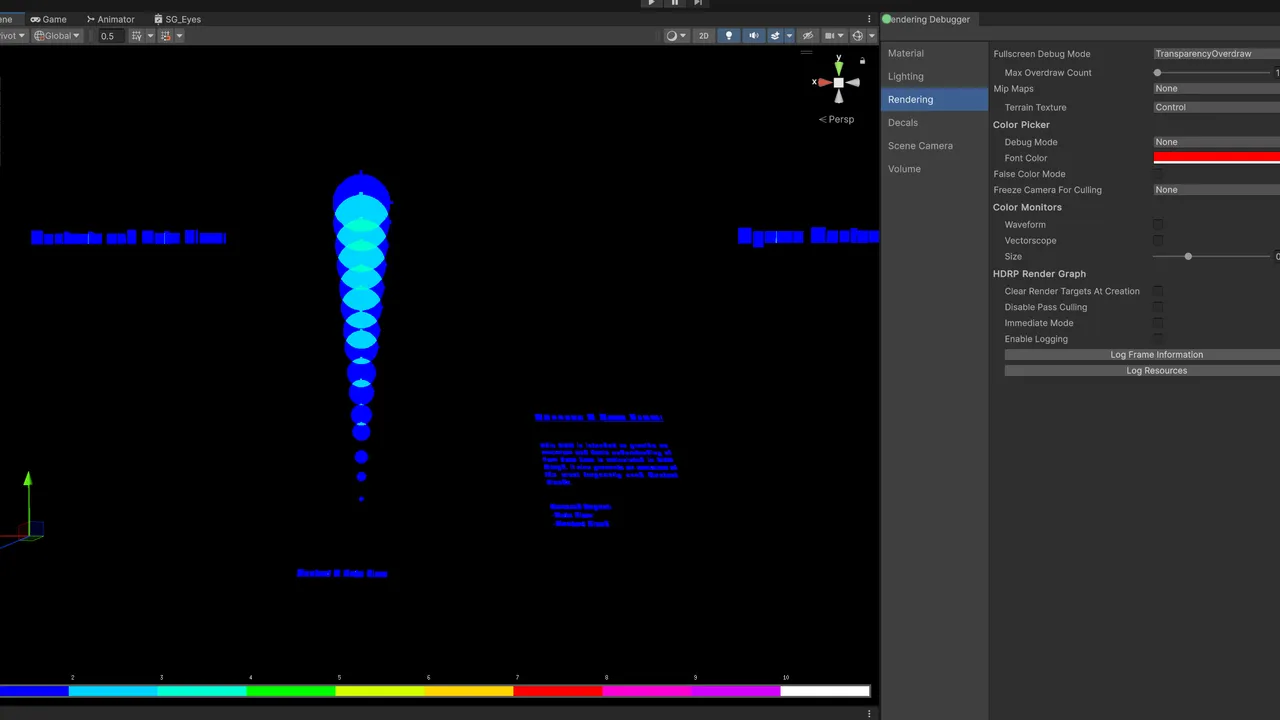
Task: Switch to the Animator tab
Action: [110, 19]
